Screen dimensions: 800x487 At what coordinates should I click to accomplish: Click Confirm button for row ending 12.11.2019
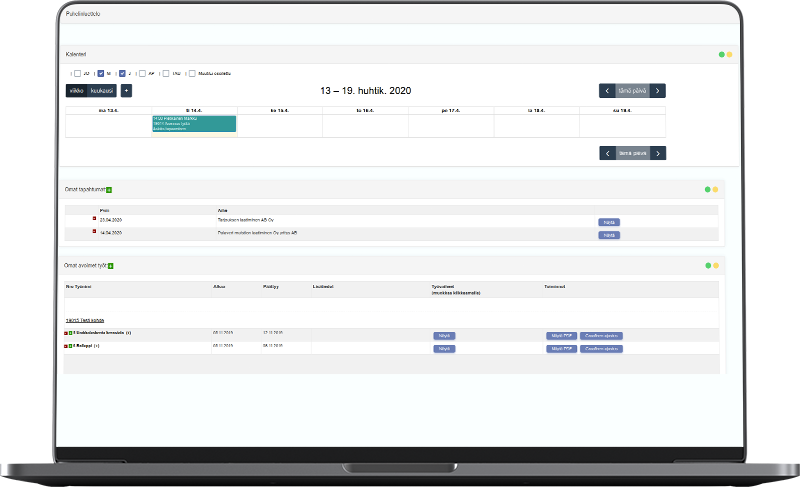[602, 336]
